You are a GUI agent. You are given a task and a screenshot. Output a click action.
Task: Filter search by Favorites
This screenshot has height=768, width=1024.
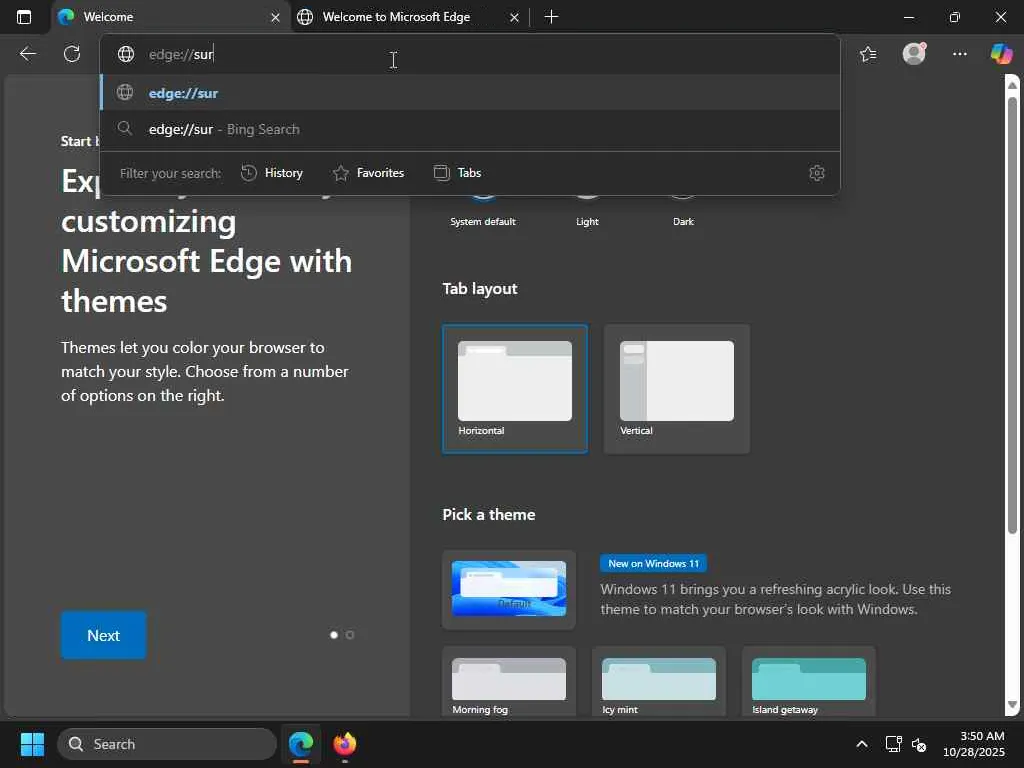point(369,173)
